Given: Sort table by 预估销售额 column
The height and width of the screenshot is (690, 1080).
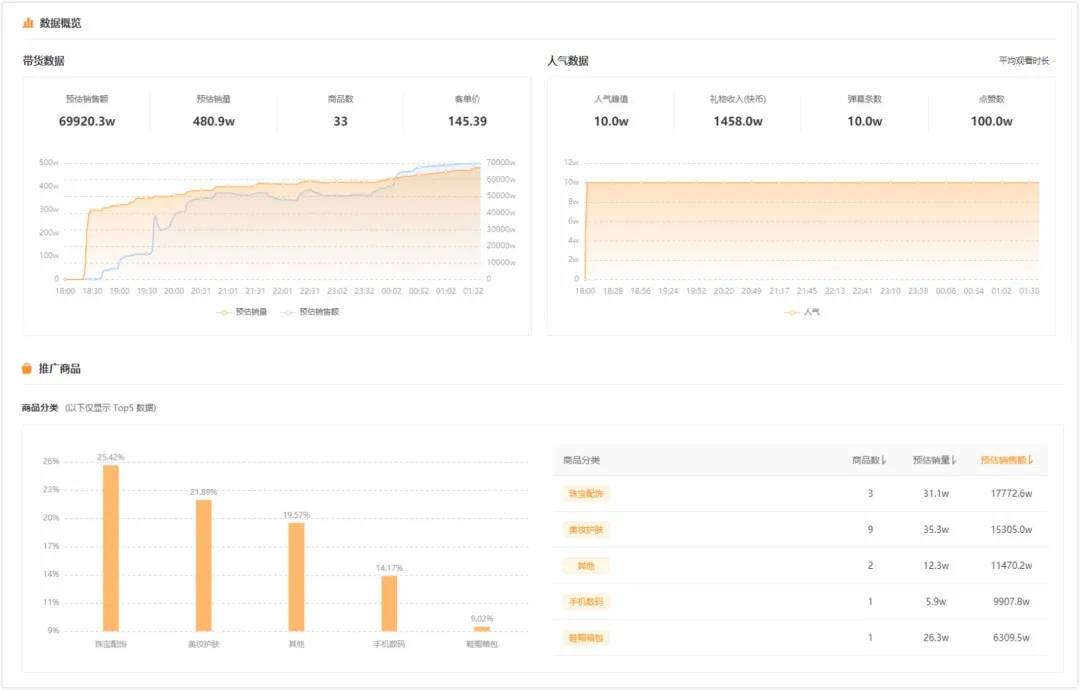Looking at the screenshot, I should click(x=1006, y=460).
